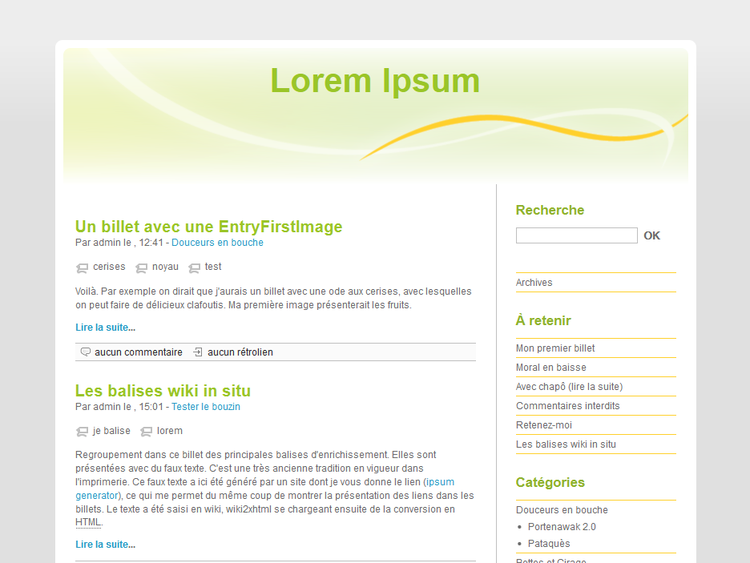Screen dimensions: 750x563
Task: Open the 'Les balises wiki in situ' post title
Action: click(163, 390)
